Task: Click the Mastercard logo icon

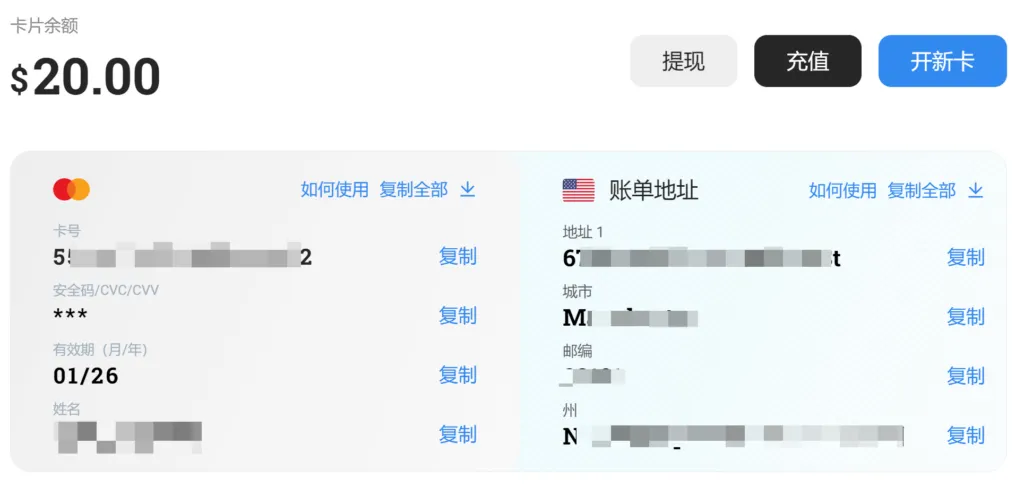Action: click(x=71, y=189)
